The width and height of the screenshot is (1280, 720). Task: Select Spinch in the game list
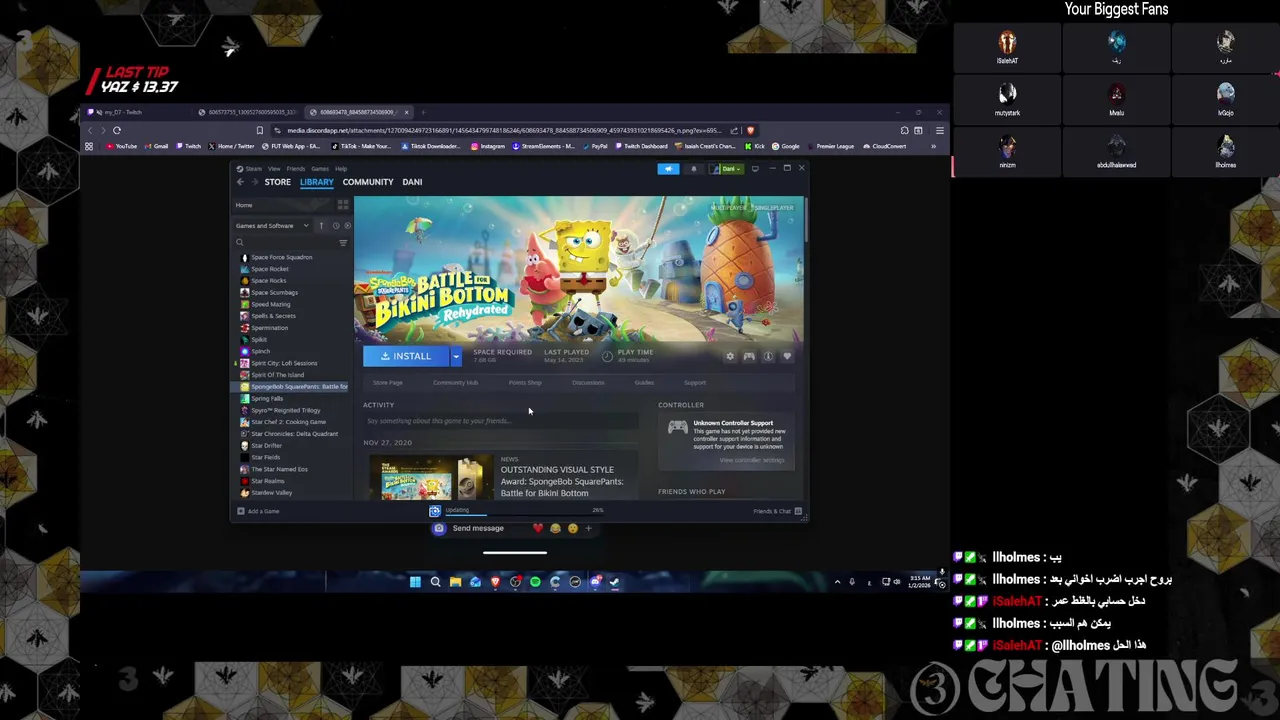[x=260, y=352]
